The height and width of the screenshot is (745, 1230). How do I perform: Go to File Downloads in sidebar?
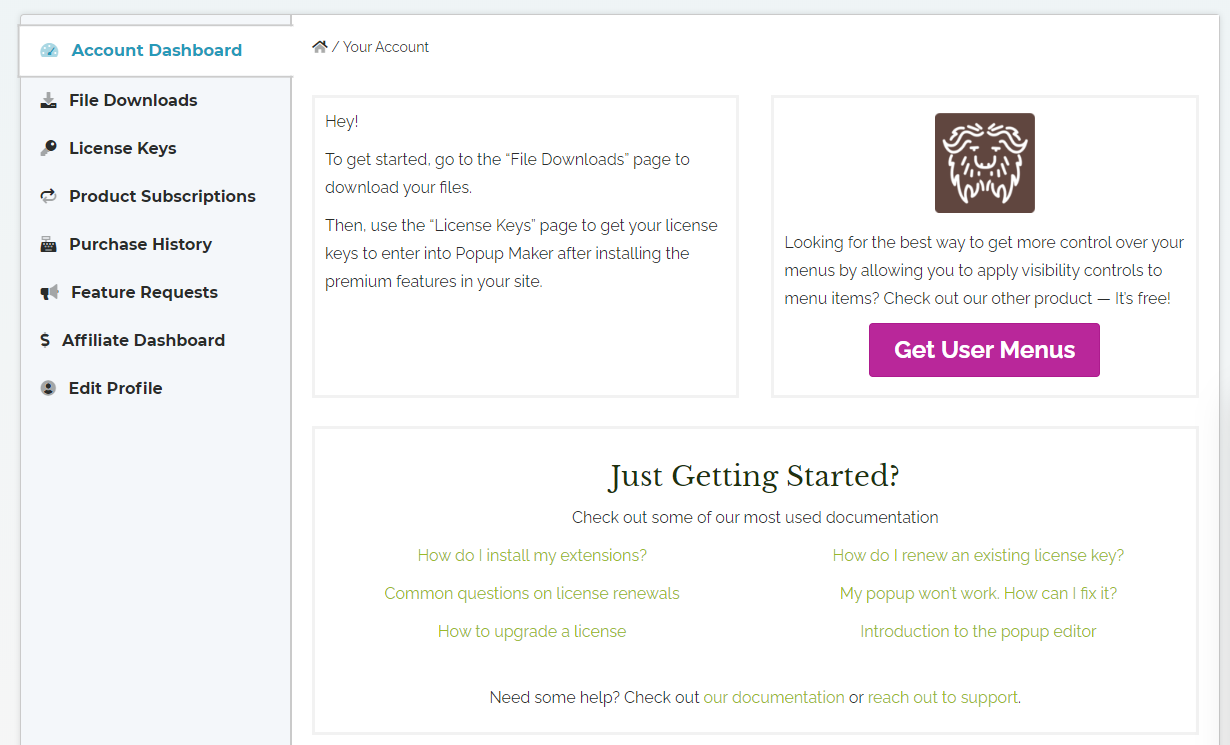(133, 100)
